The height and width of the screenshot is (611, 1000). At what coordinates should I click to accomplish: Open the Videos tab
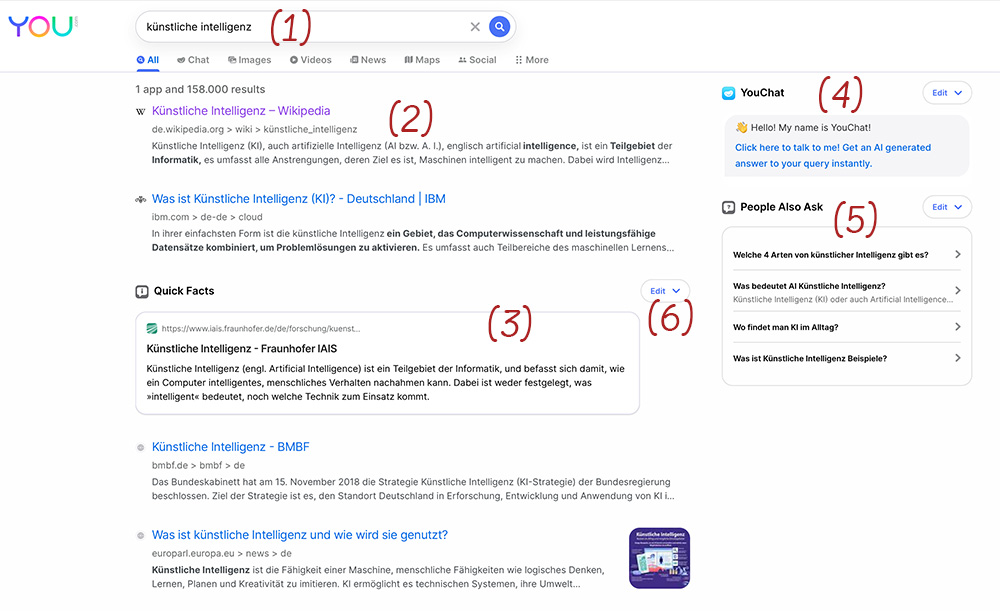pyautogui.click(x=311, y=60)
